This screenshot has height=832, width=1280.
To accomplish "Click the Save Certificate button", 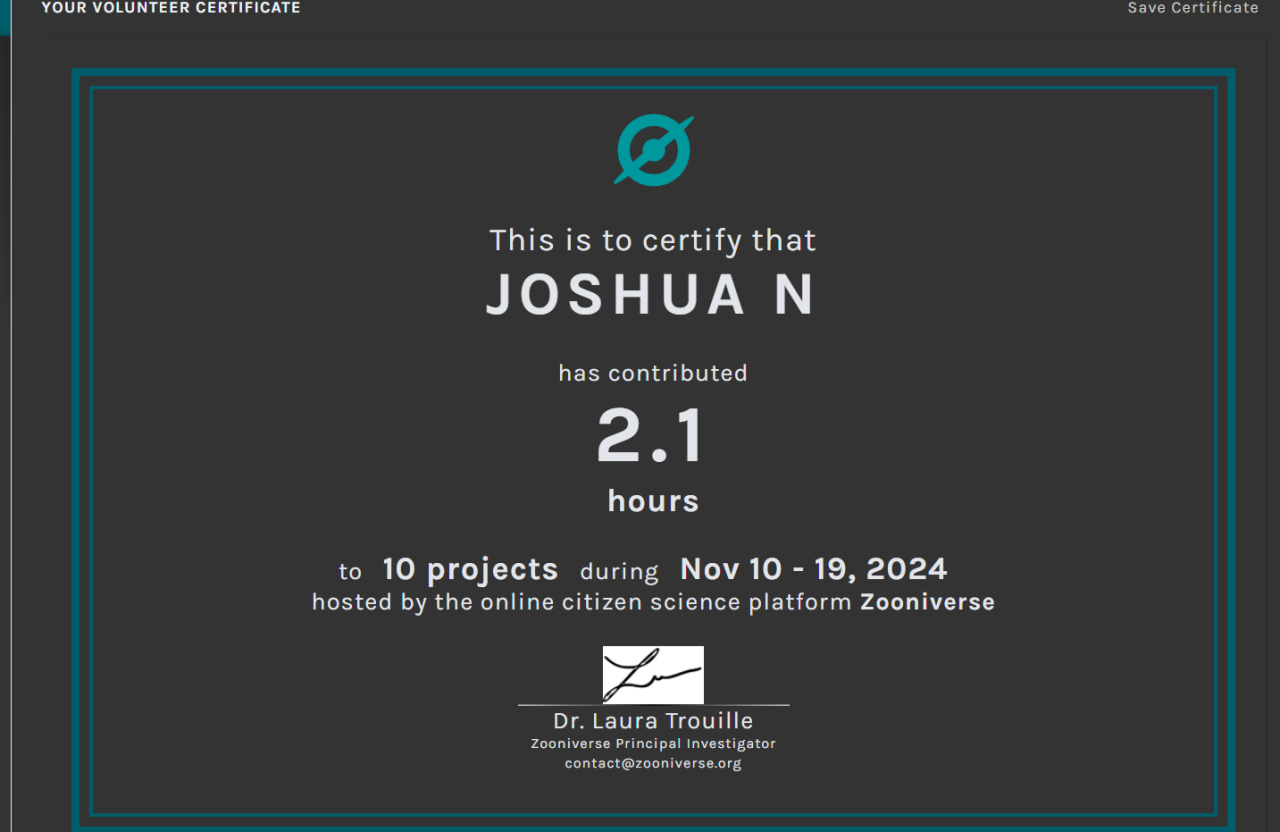I will [1192, 8].
